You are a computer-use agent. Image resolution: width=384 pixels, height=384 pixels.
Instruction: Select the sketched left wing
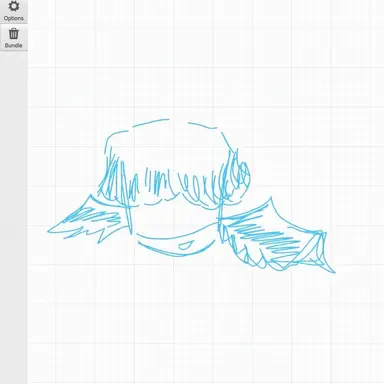click(x=89, y=219)
